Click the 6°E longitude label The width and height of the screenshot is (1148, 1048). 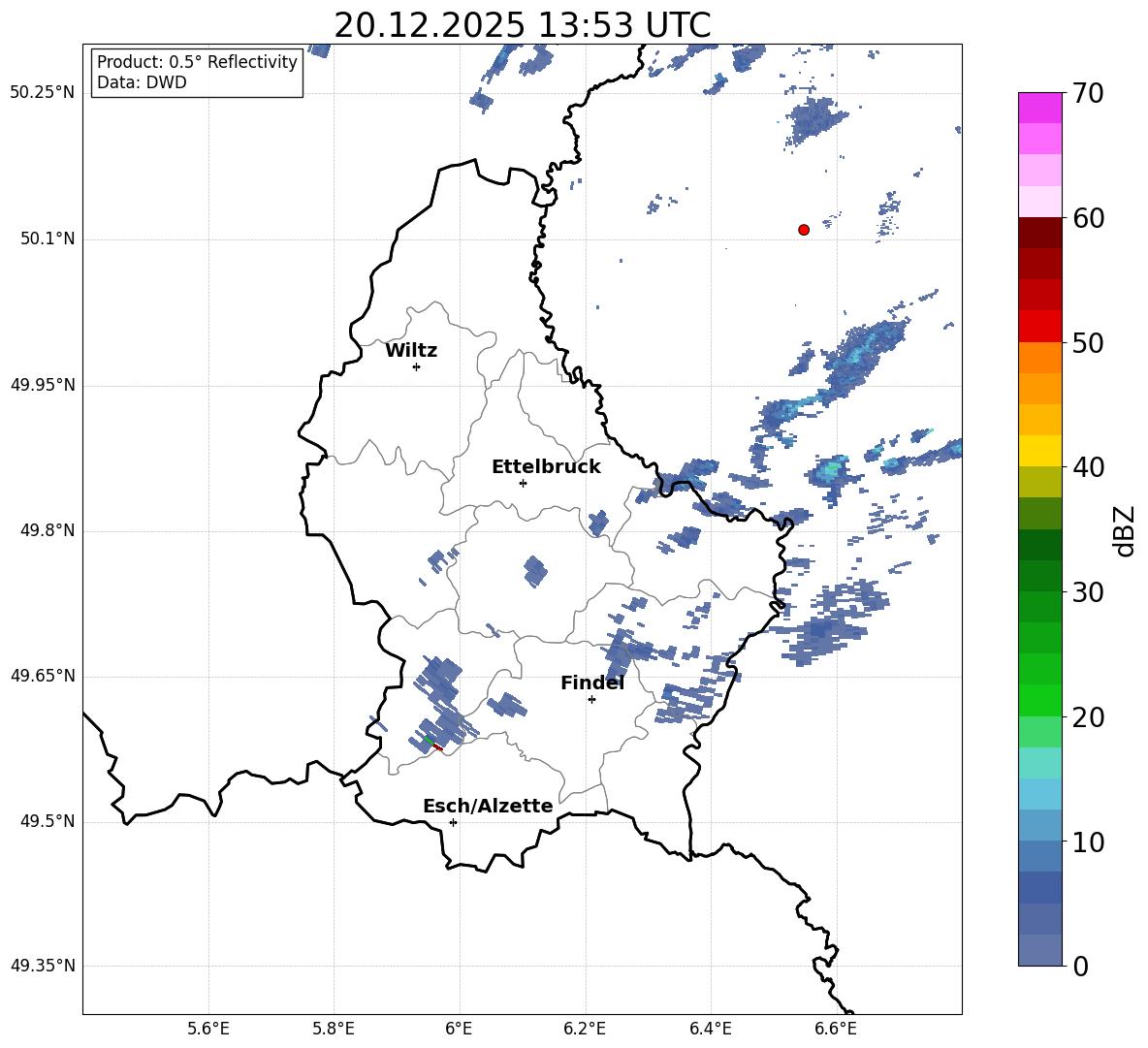[x=459, y=1029]
